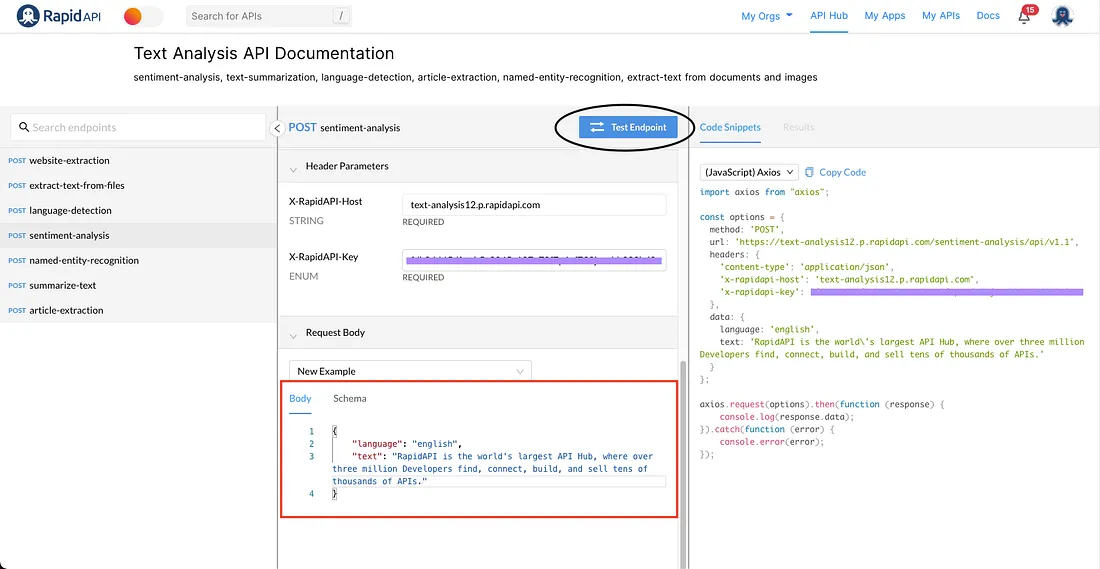Click the "language": "english" line in body
The width and height of the screenshot is (1100, 569).
[407, 443]
